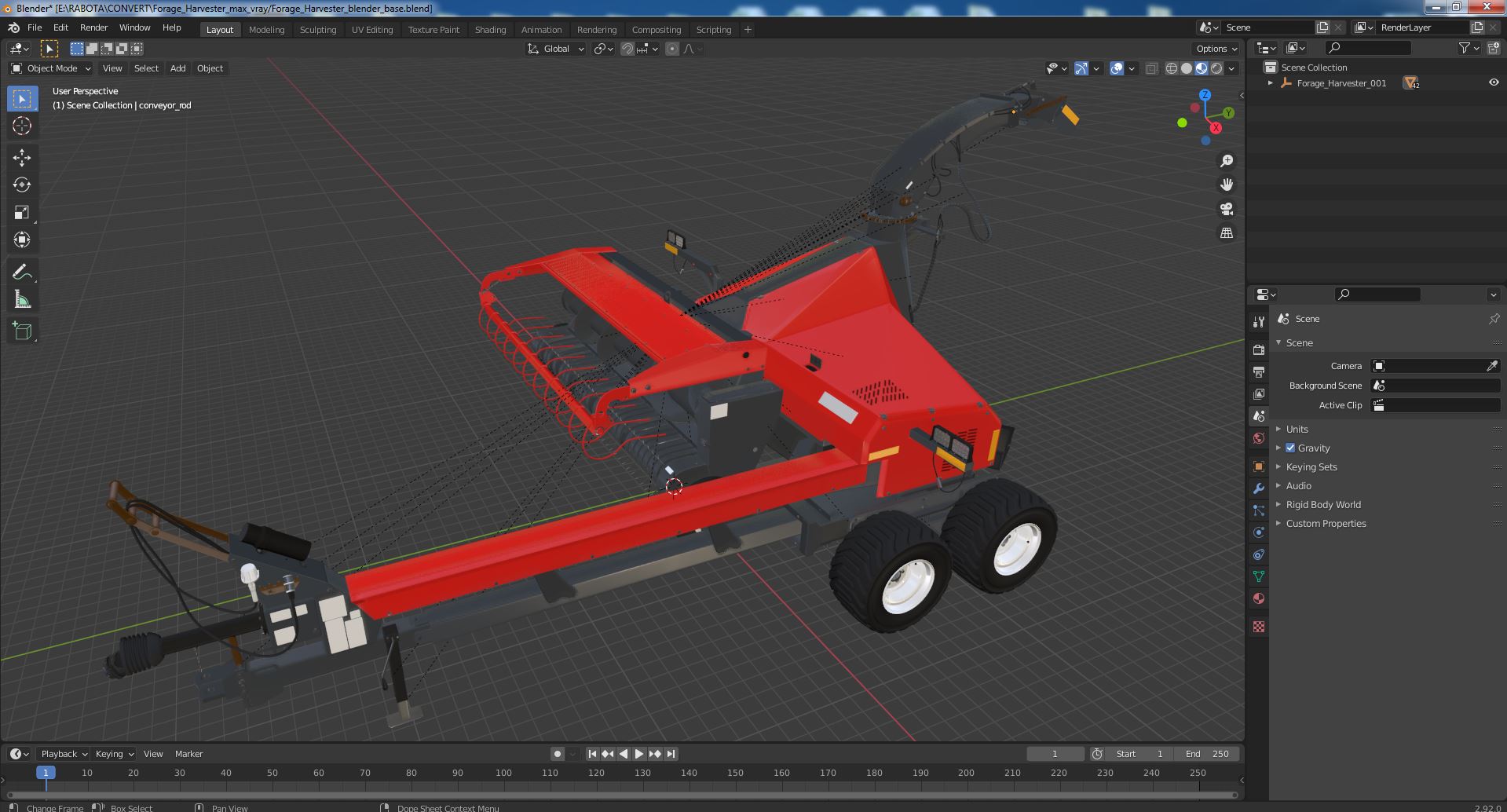
Task: Activate the Rotate tool
Action: tap(22, 185)
